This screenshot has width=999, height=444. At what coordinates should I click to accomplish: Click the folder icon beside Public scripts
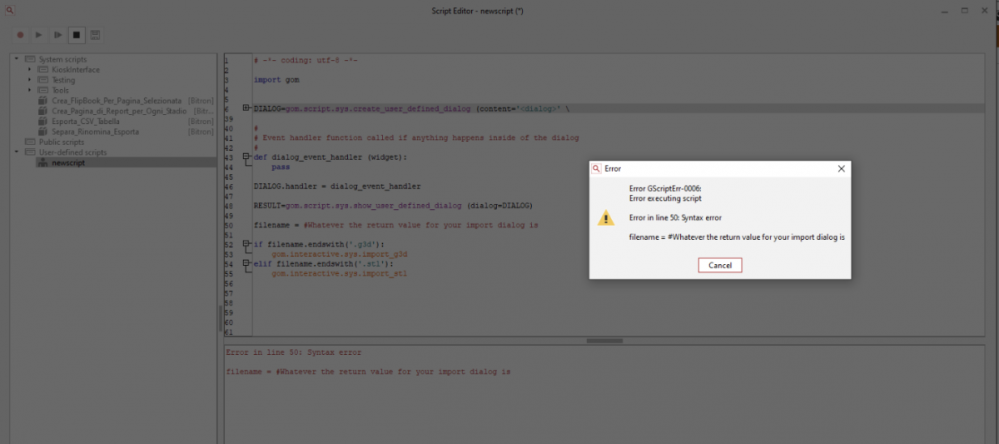(30, 142)
